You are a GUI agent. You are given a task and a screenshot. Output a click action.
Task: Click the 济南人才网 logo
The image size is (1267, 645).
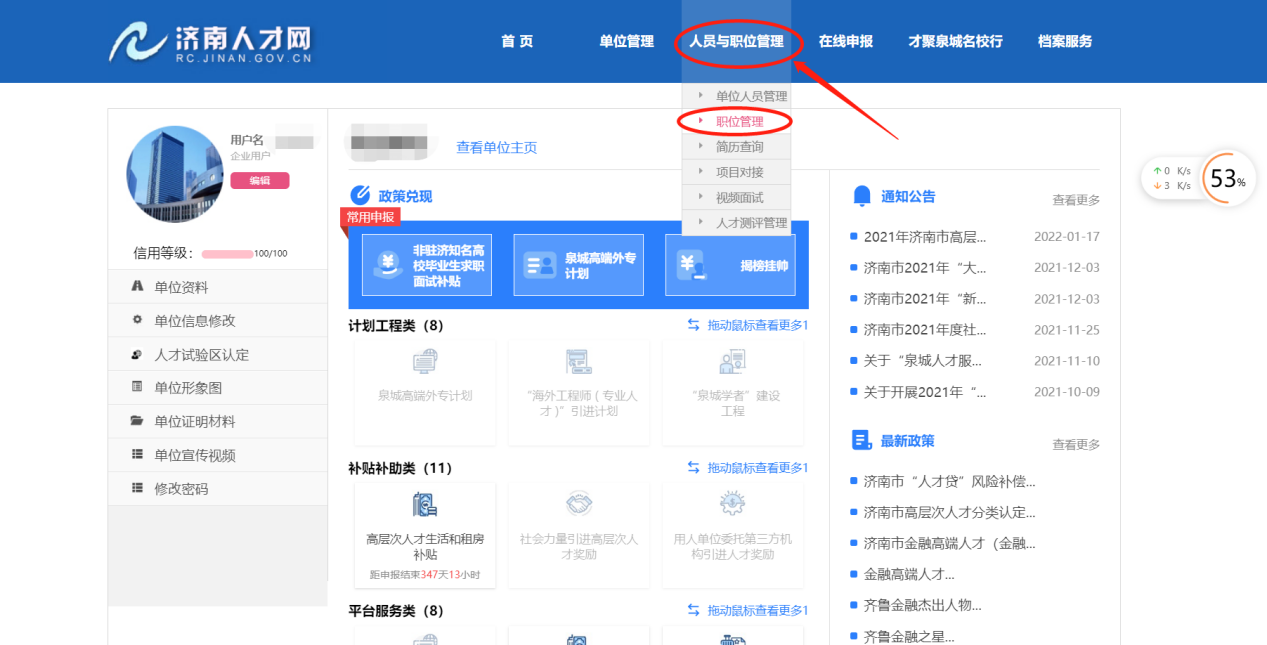(x=210, y=42)
